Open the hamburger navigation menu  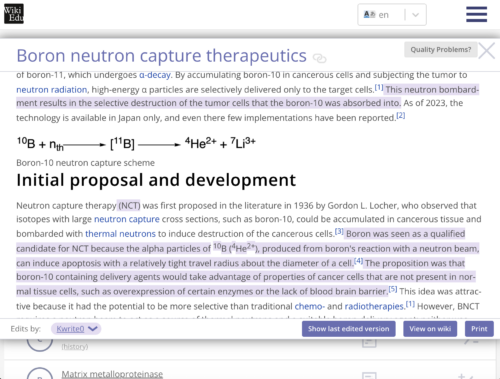pyautogui.click(x=476, y=14)
